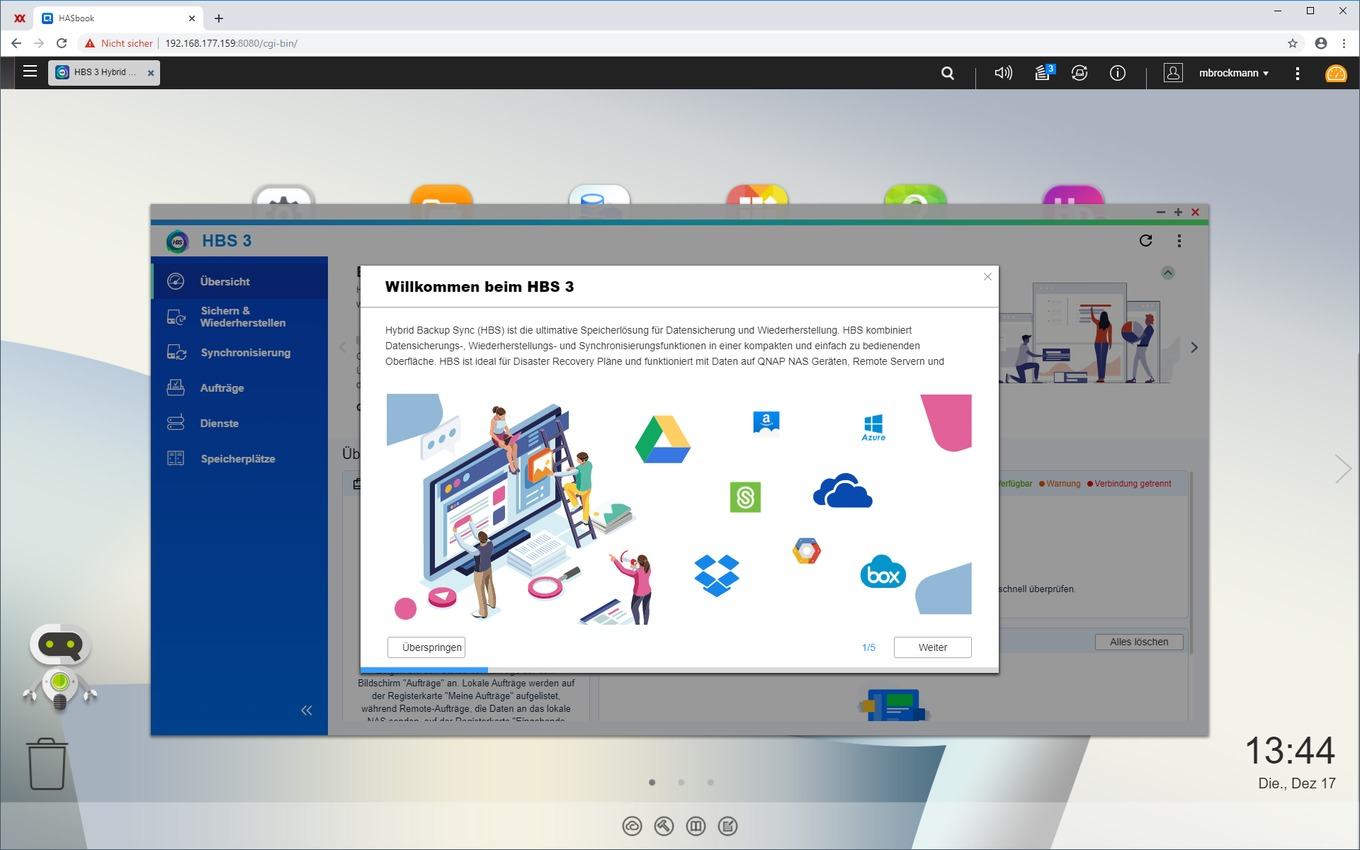Open the Chrome profile icon

point(1321,43)
